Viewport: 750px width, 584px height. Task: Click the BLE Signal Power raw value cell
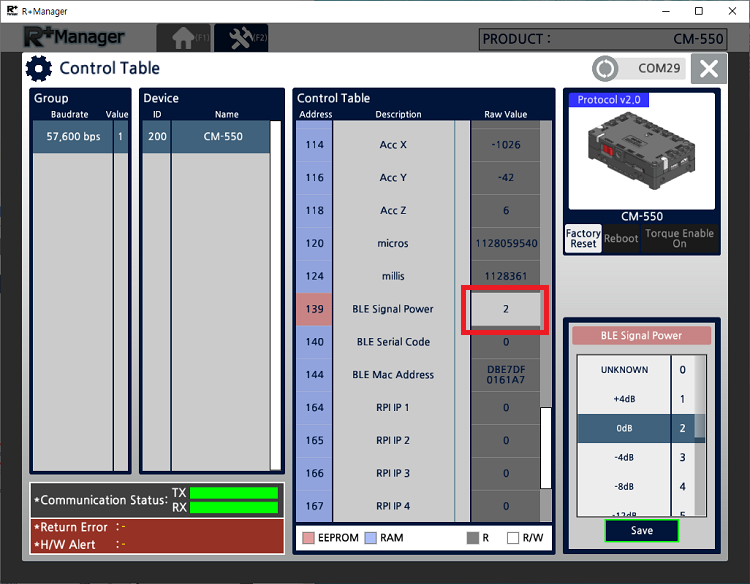(505, 310)
